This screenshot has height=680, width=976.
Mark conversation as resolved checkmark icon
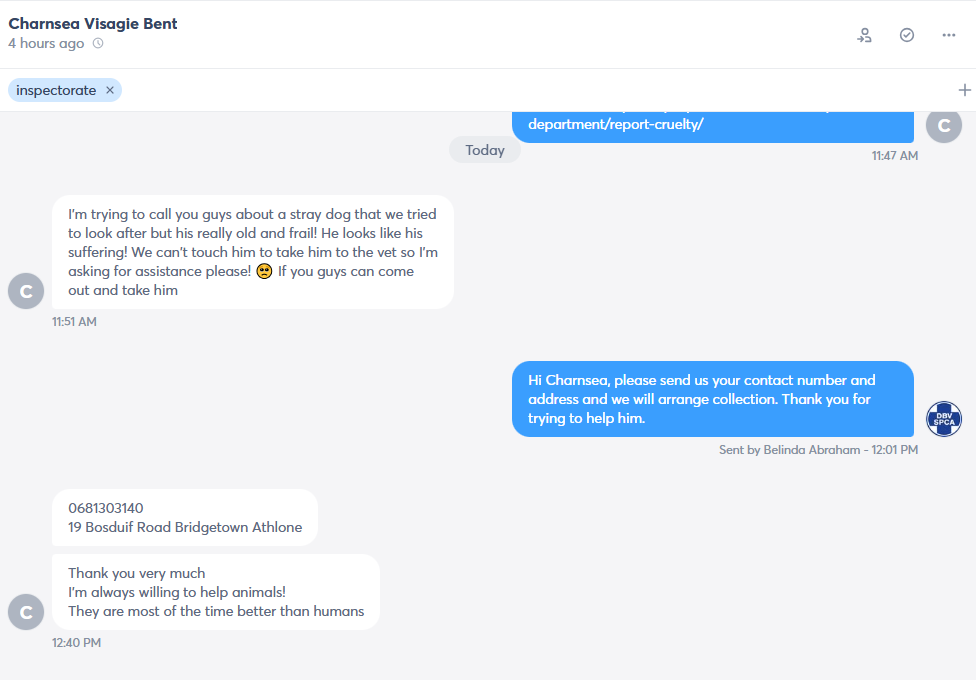907,35
